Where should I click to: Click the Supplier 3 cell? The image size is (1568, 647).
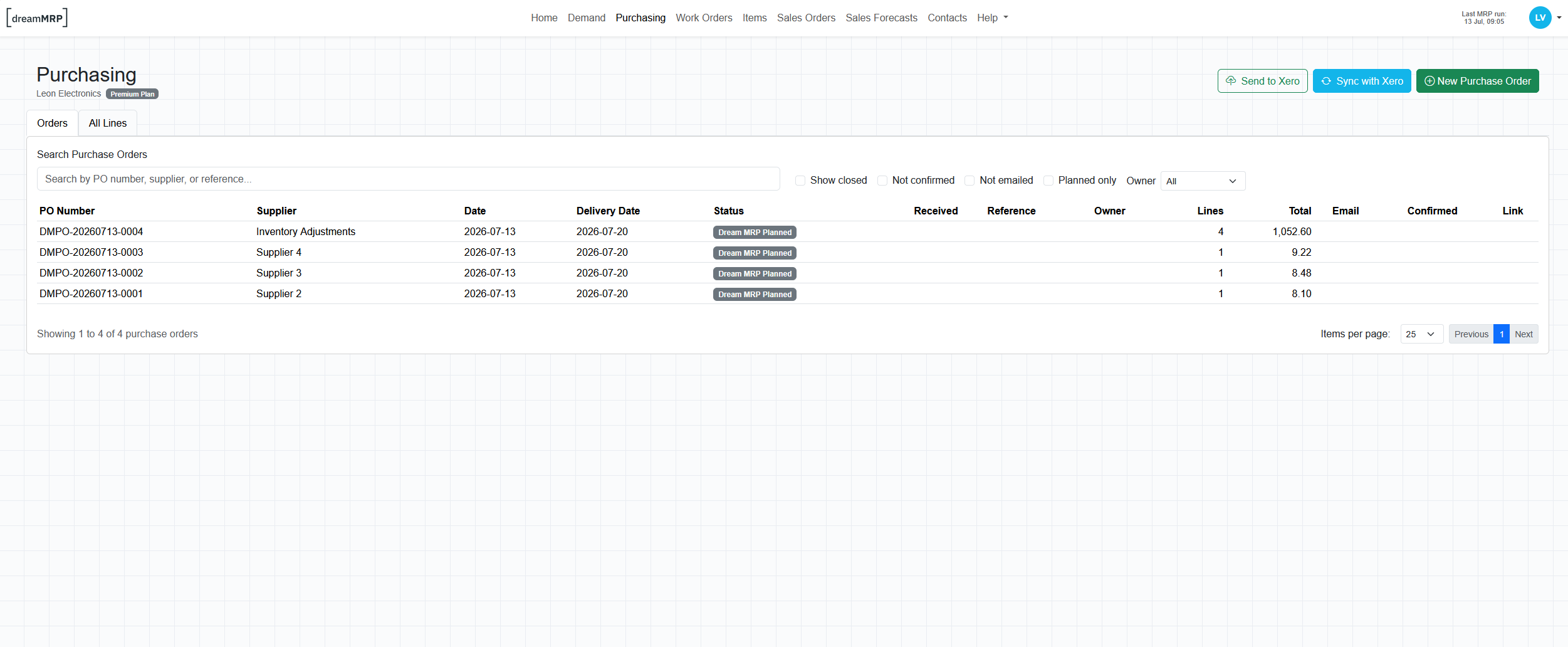click(279, 273)
